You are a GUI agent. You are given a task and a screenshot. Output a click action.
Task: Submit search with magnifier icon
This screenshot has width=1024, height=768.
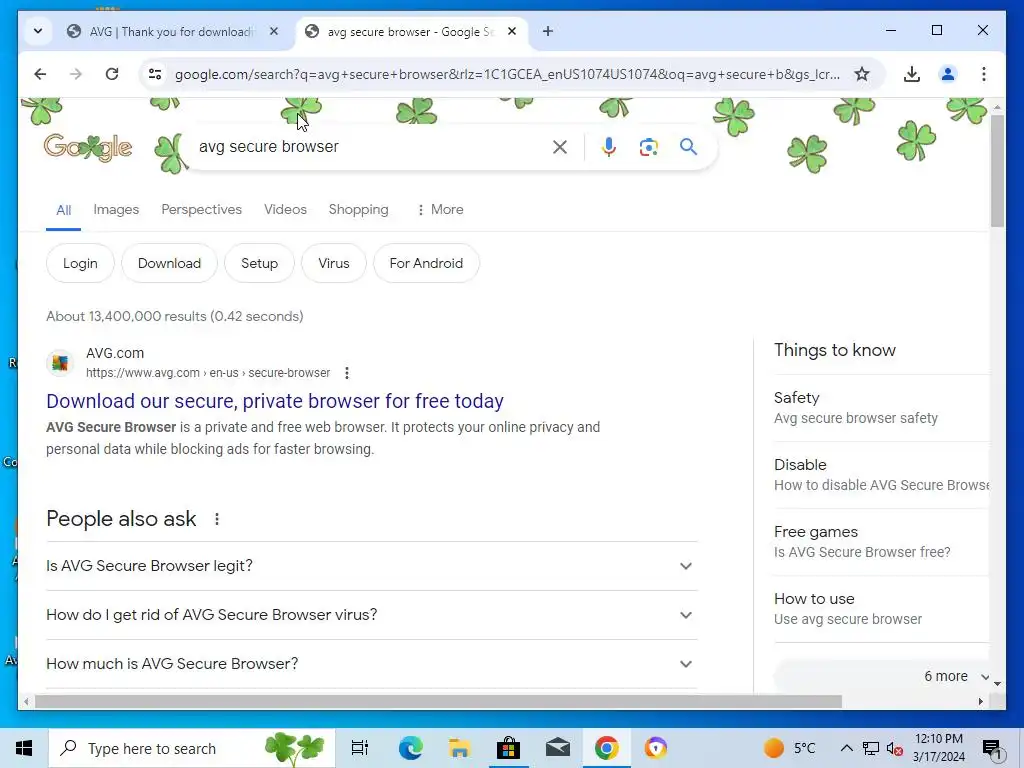(688, 146)
